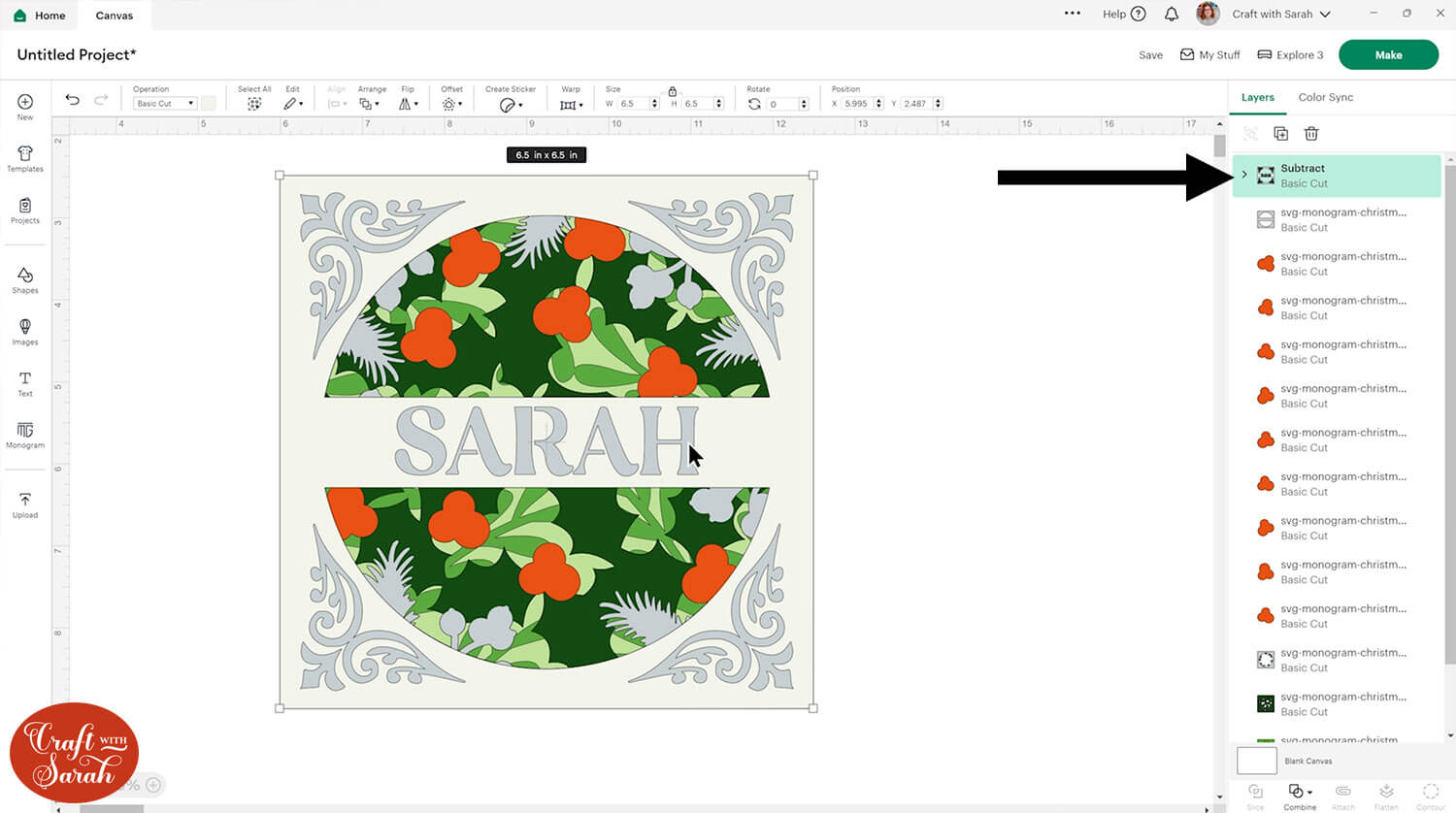
Task: Click the Undo arrow
Action: click(x=72, y=100)
